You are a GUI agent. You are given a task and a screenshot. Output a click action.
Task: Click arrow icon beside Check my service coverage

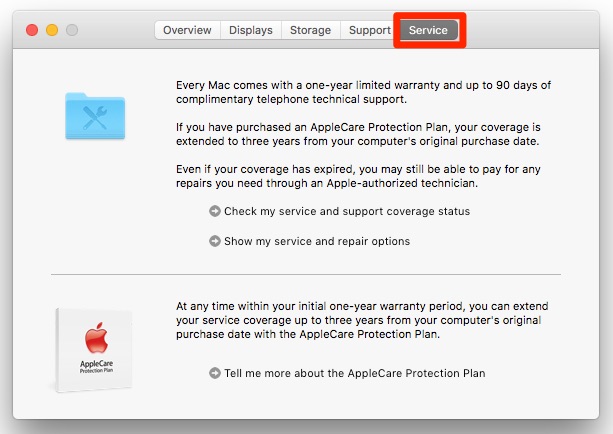[215, 211]
